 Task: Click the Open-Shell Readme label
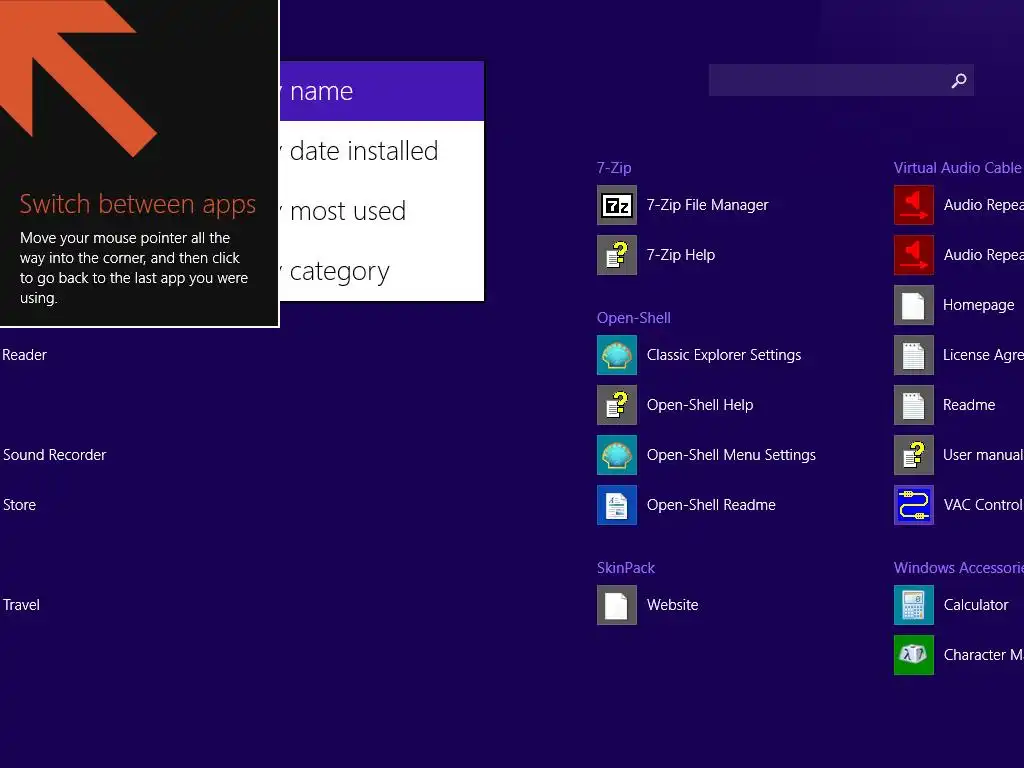pyautogui.click(x=711, y=505)
